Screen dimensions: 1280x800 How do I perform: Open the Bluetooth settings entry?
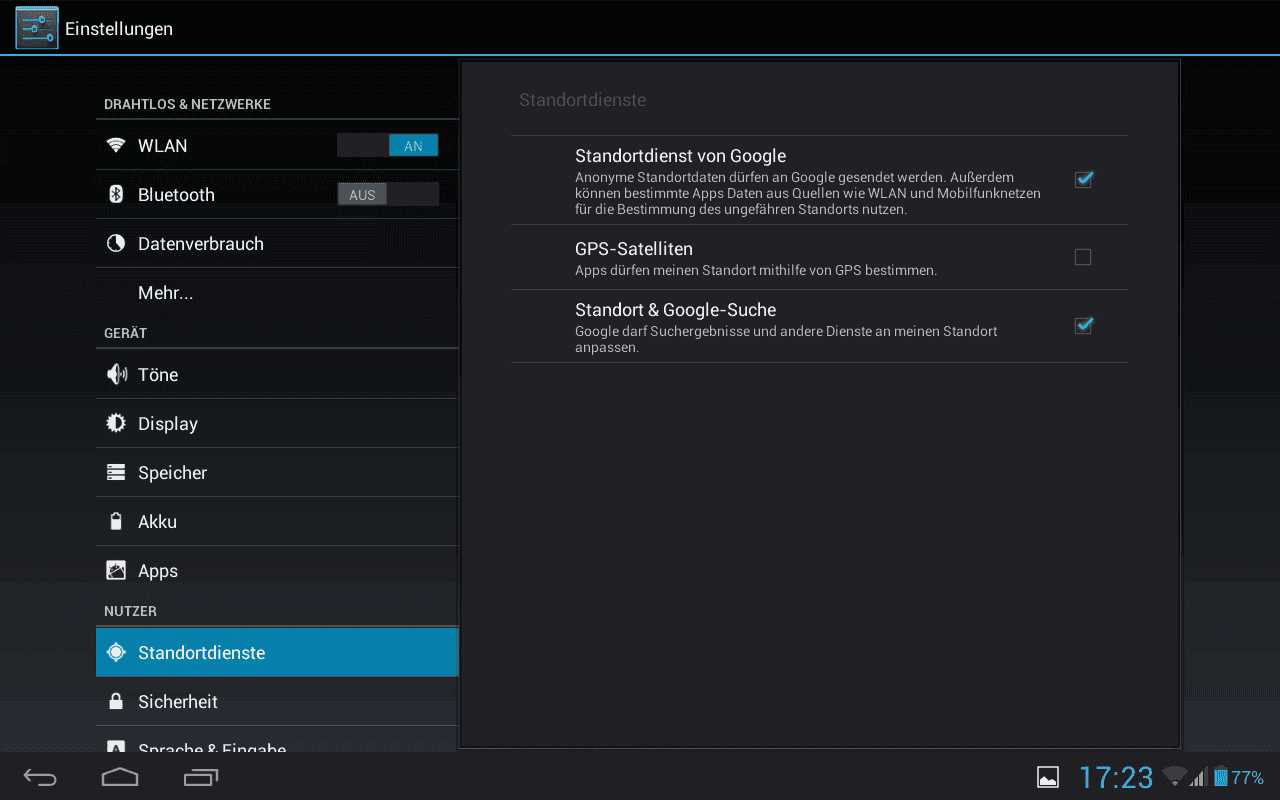click(x=277, y=195)
